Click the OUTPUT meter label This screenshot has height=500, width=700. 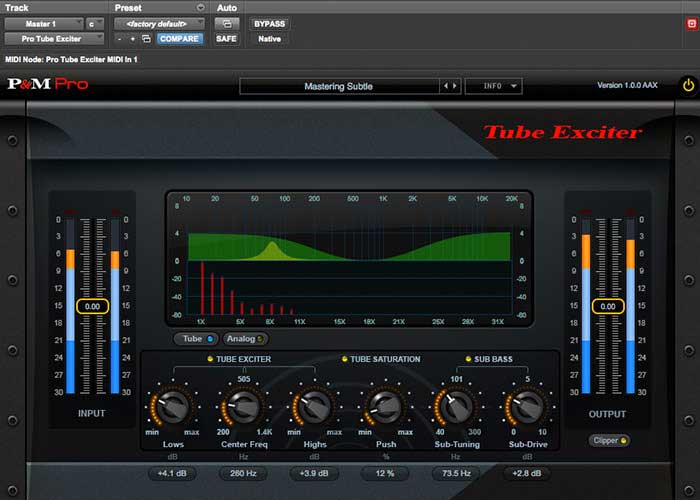click(x=607, y=414)
